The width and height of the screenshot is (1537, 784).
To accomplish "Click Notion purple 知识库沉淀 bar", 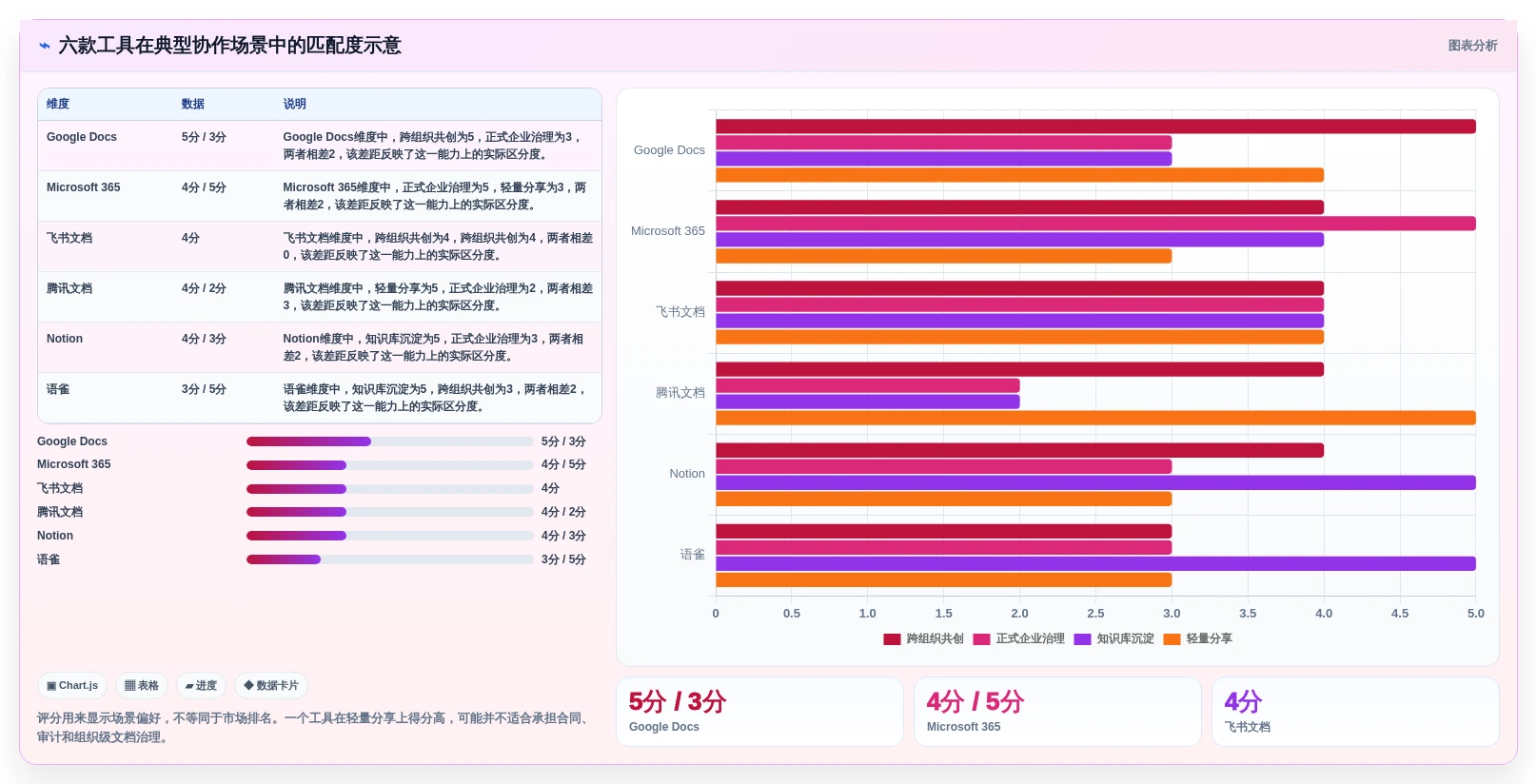I will [x=1095, y=482].
